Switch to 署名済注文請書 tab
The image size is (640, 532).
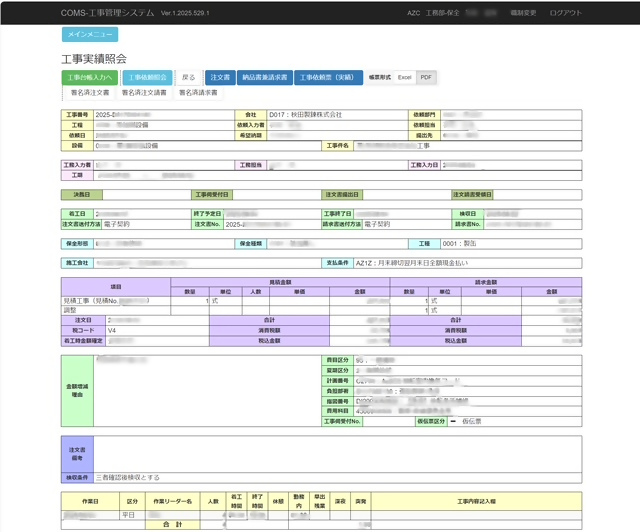pyautogui.click(x=144, y=92)
